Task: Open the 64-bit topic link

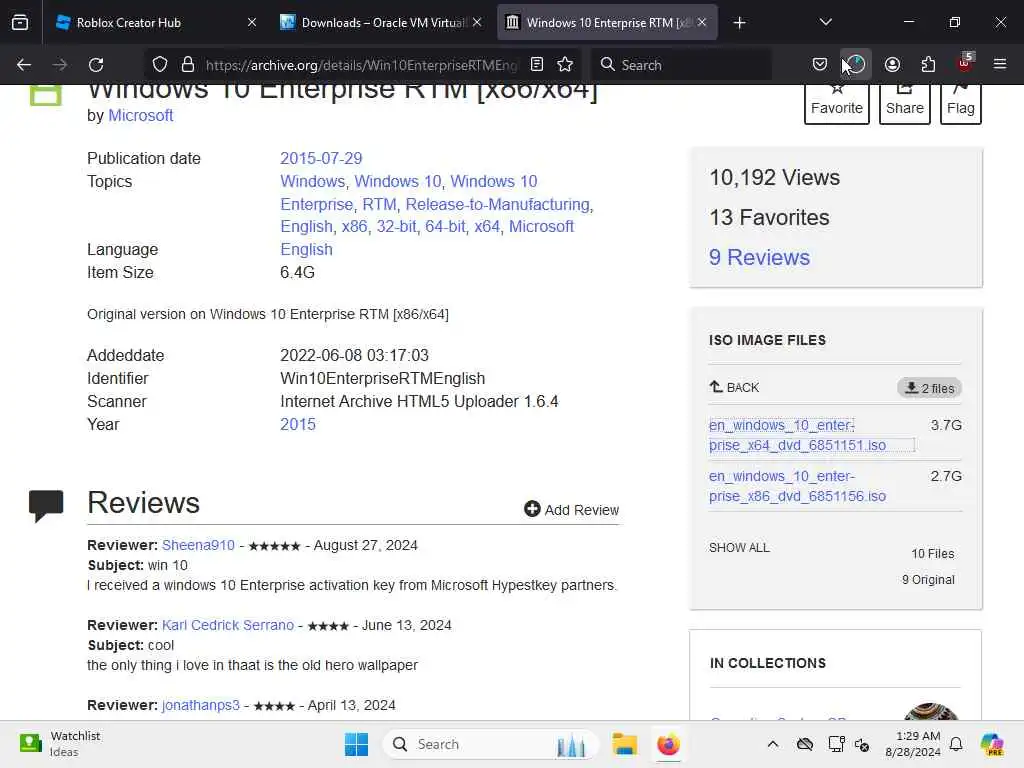Action: pos(445,227)
